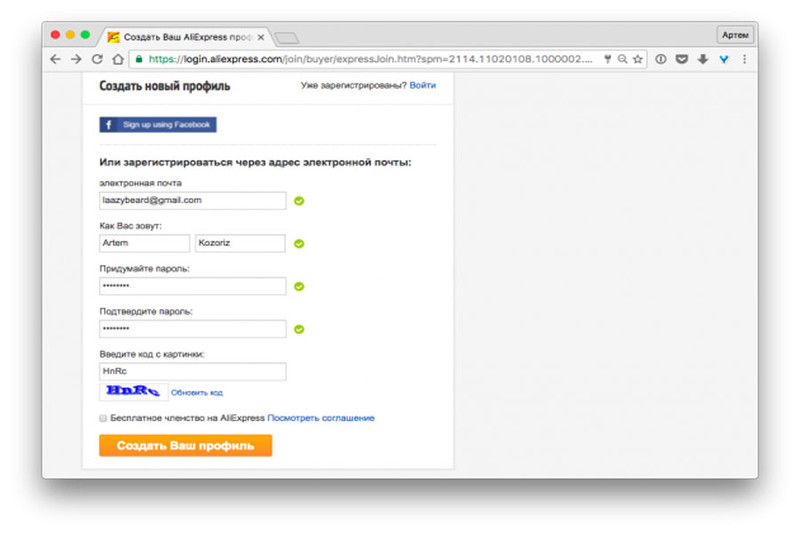Click the 'Как Вас зовут:' label
Screen dimensions: 800x533
coord(131,225)
